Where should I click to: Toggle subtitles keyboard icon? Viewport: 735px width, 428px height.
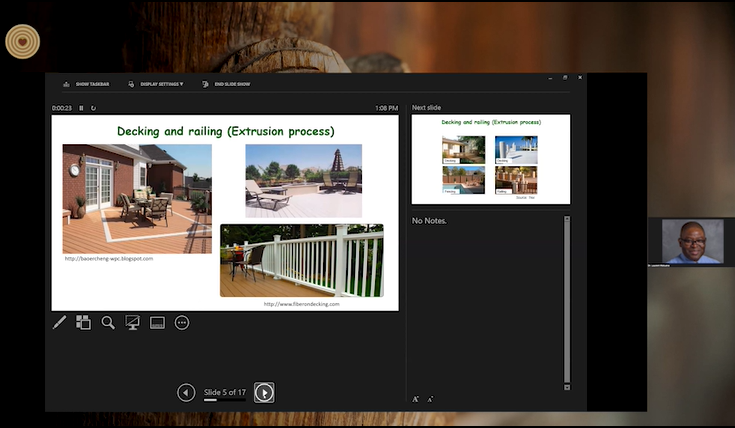(157, 323)
